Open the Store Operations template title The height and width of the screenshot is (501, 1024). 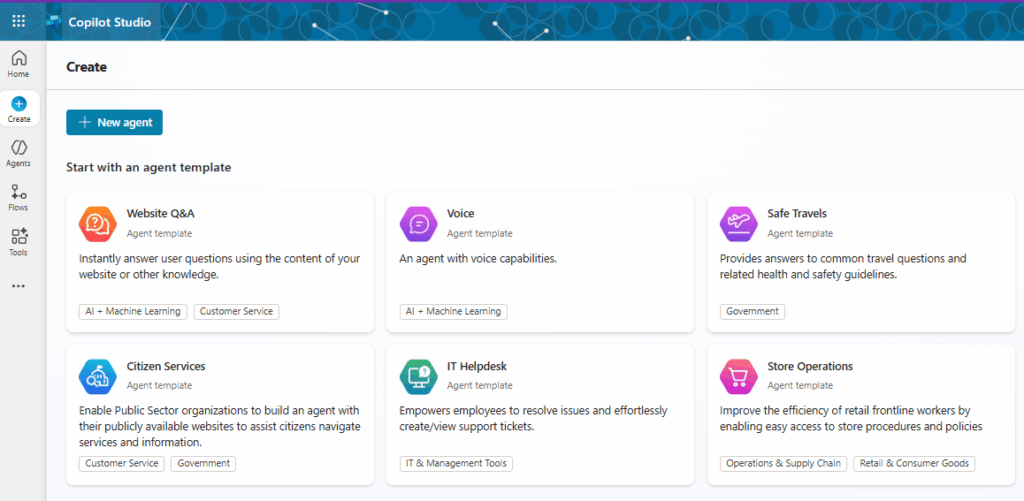(810, 366)
